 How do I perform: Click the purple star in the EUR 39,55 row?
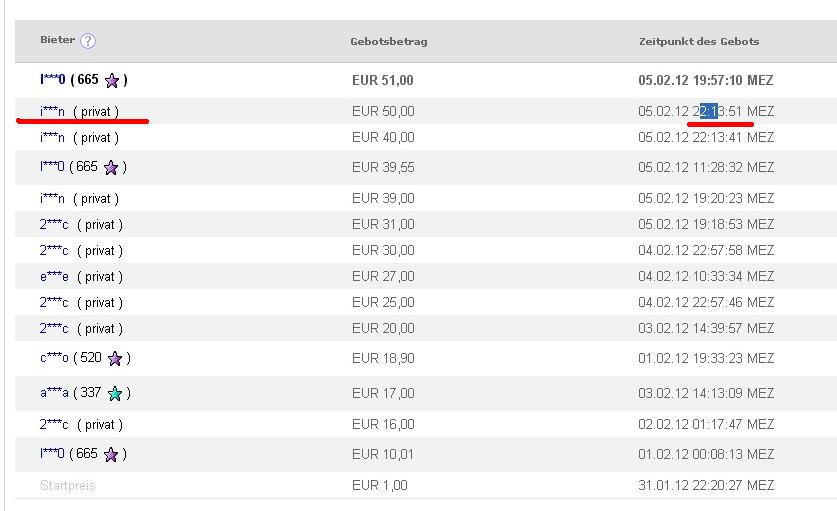[111, 167]
